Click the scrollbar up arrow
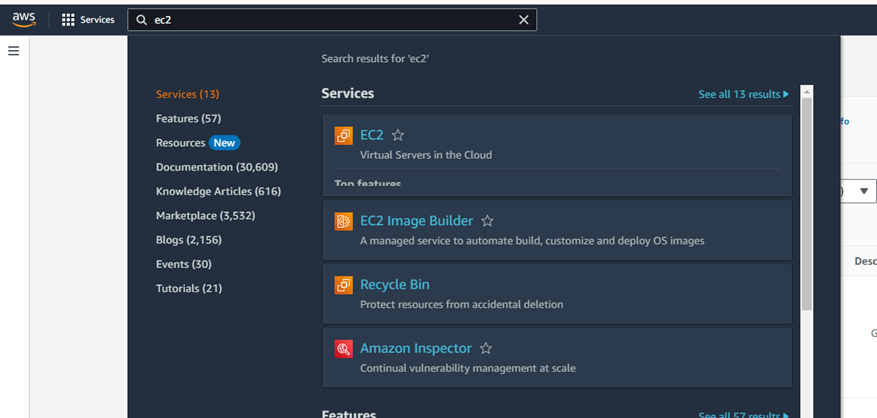 pyautogui.click(x=807, y=92)
